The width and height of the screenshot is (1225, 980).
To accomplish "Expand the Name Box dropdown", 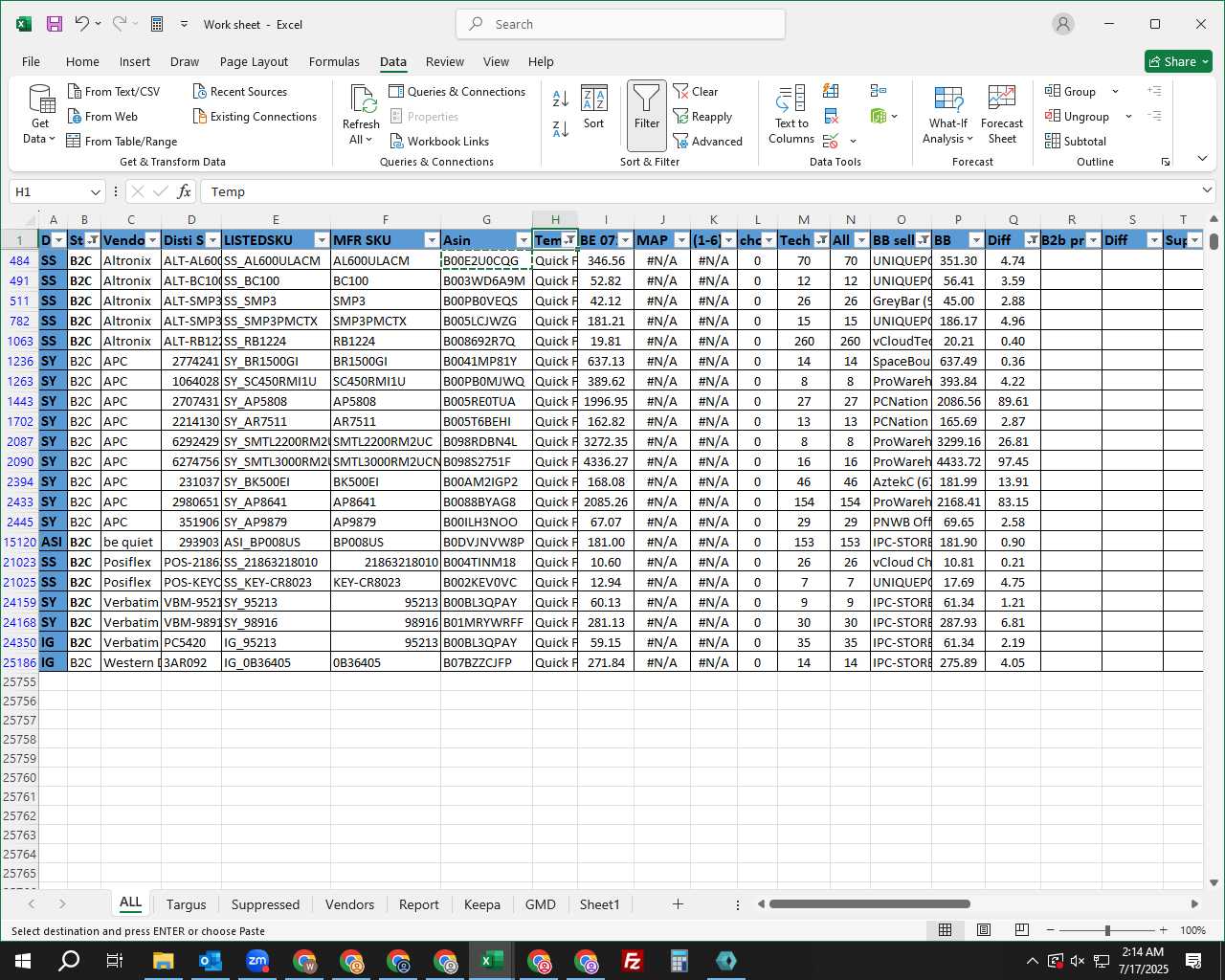I will [x=95, y=192].
